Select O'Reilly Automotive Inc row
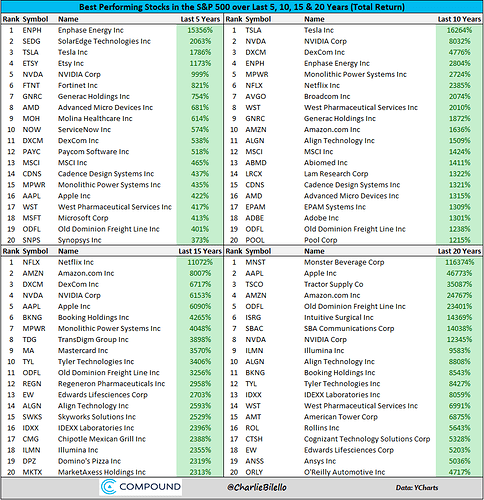The image size is (484, 500). 353,472
